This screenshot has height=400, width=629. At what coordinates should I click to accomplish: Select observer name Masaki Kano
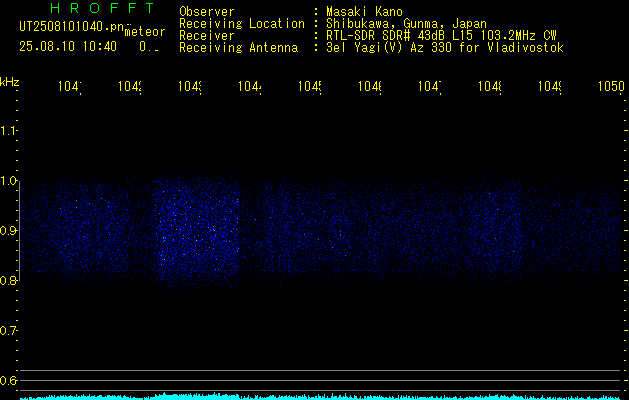click(x=364, y=12)
